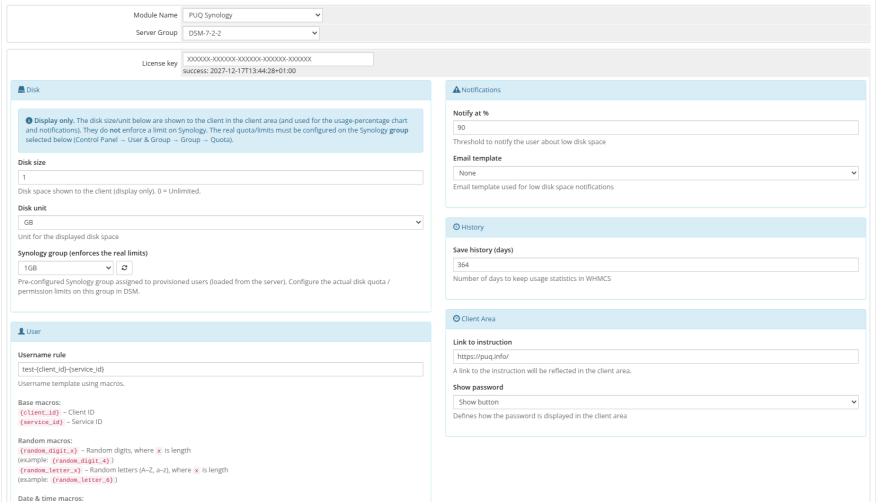Click the 'Server Group' label

[x=157, y=33]
